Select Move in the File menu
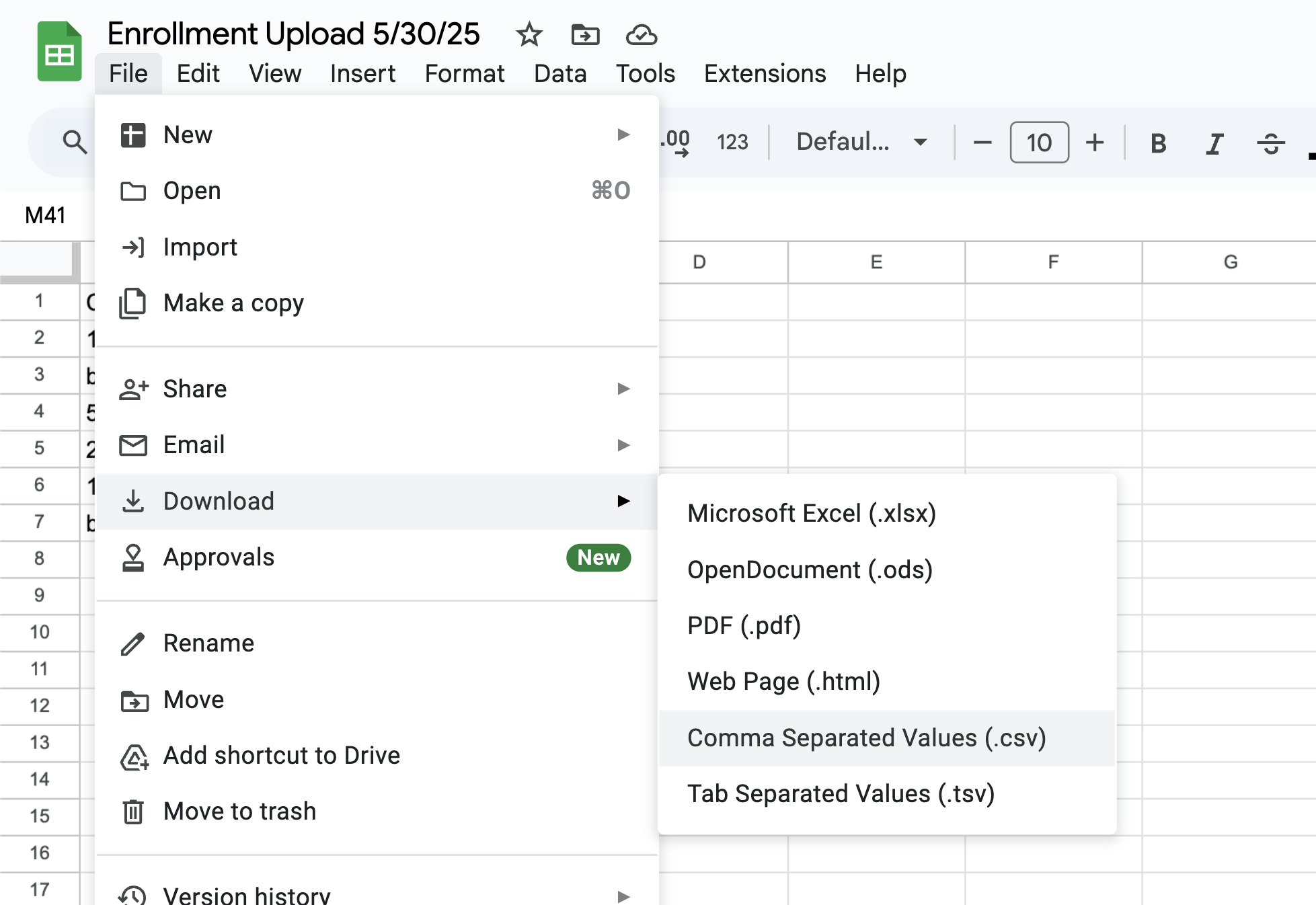This screenshot has width=1316, height=905. coord(377,700)
